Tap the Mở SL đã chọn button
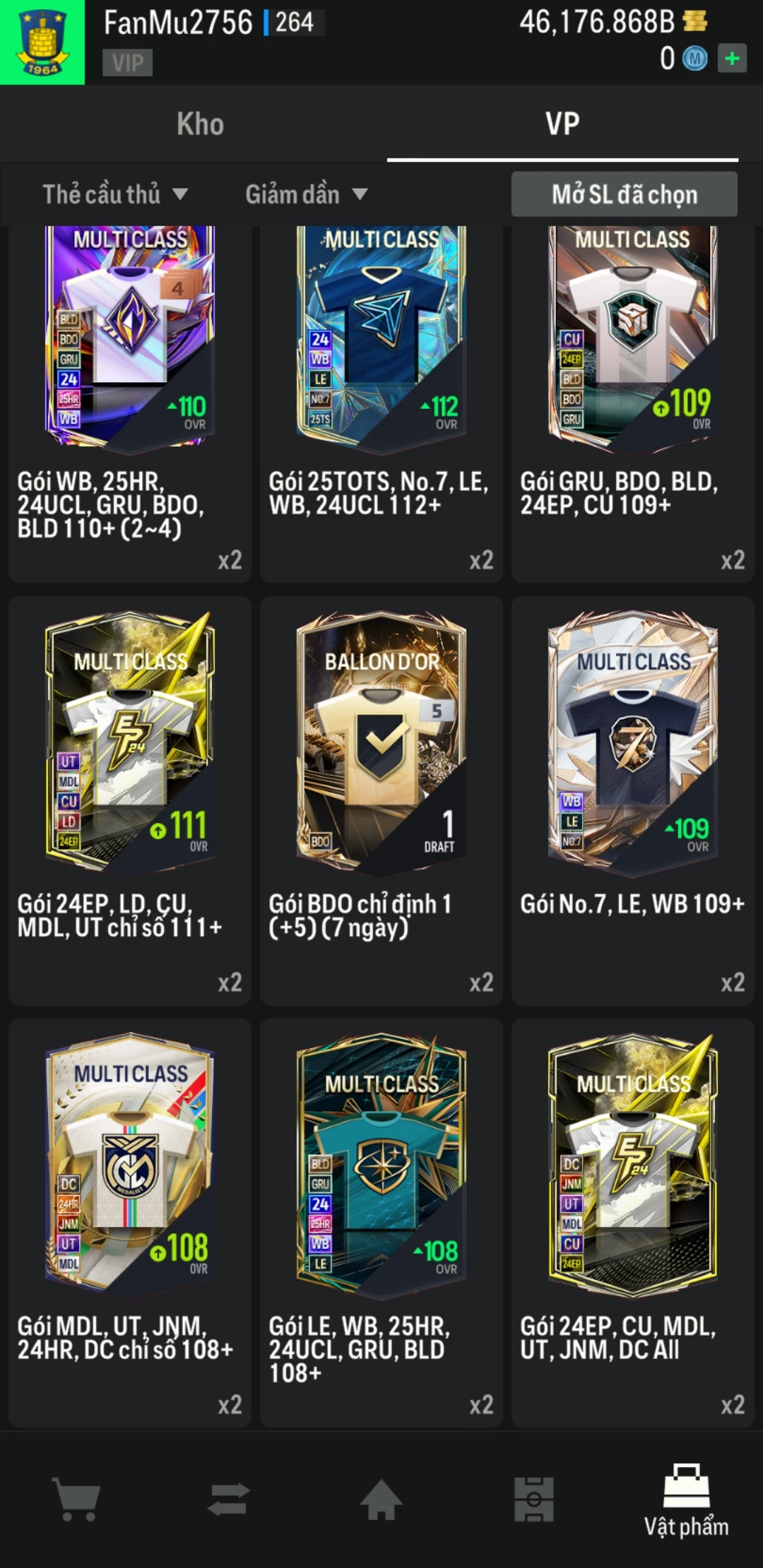This screenshot has height=1568, width=763. pos(625,194)
